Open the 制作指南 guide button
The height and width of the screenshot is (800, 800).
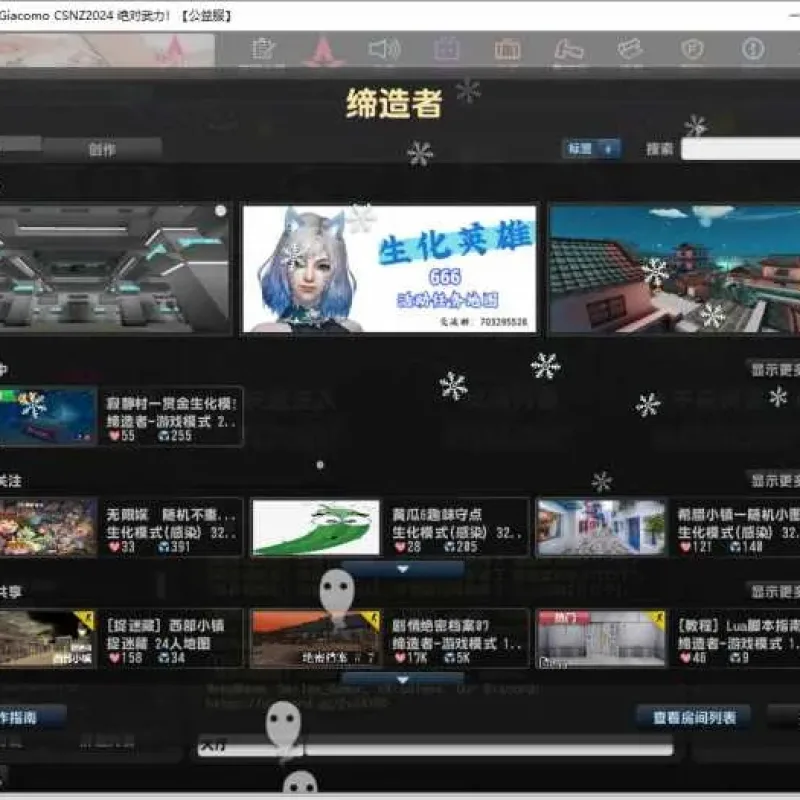pos(32,718)
